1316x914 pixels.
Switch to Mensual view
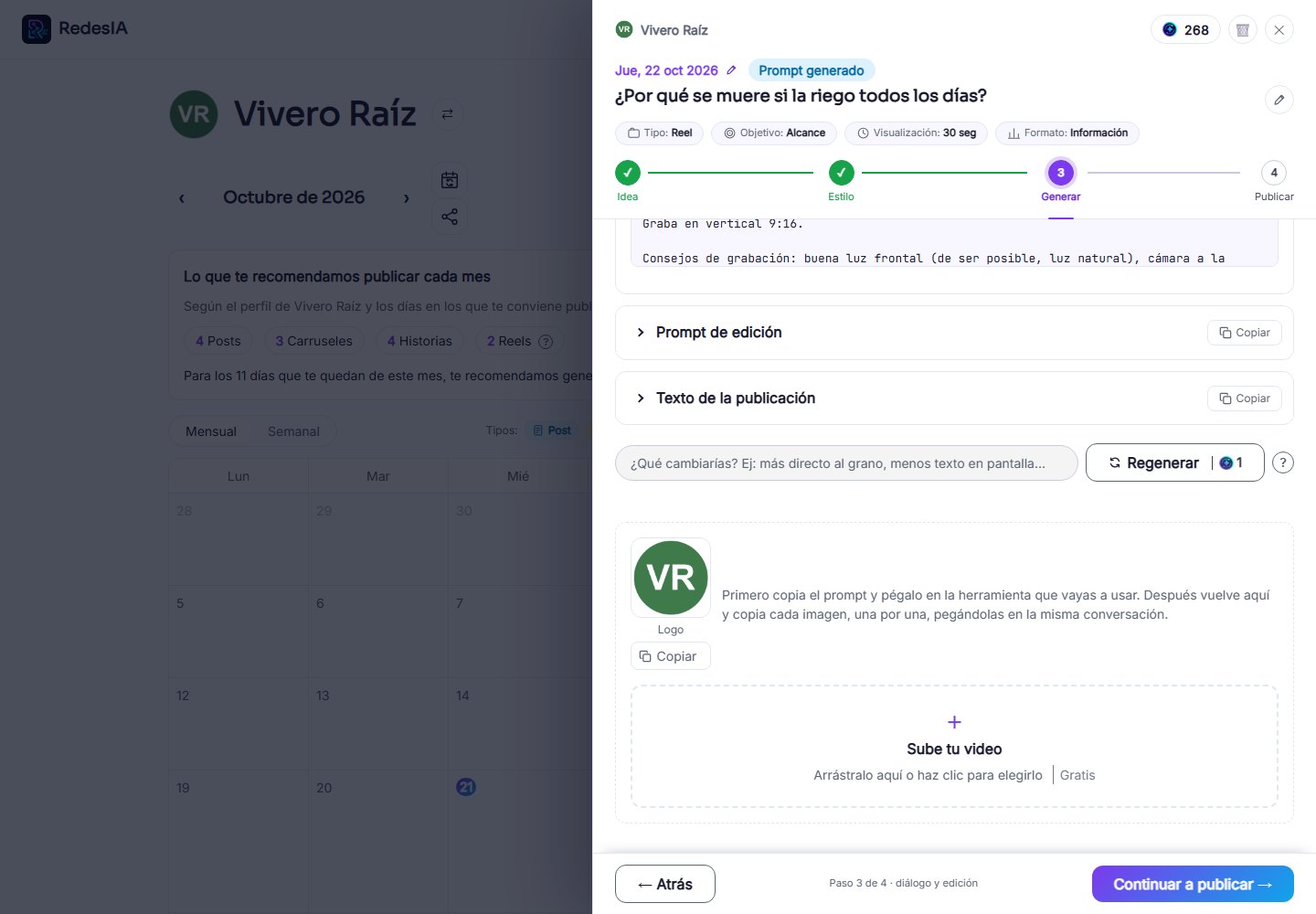point(211,431)
